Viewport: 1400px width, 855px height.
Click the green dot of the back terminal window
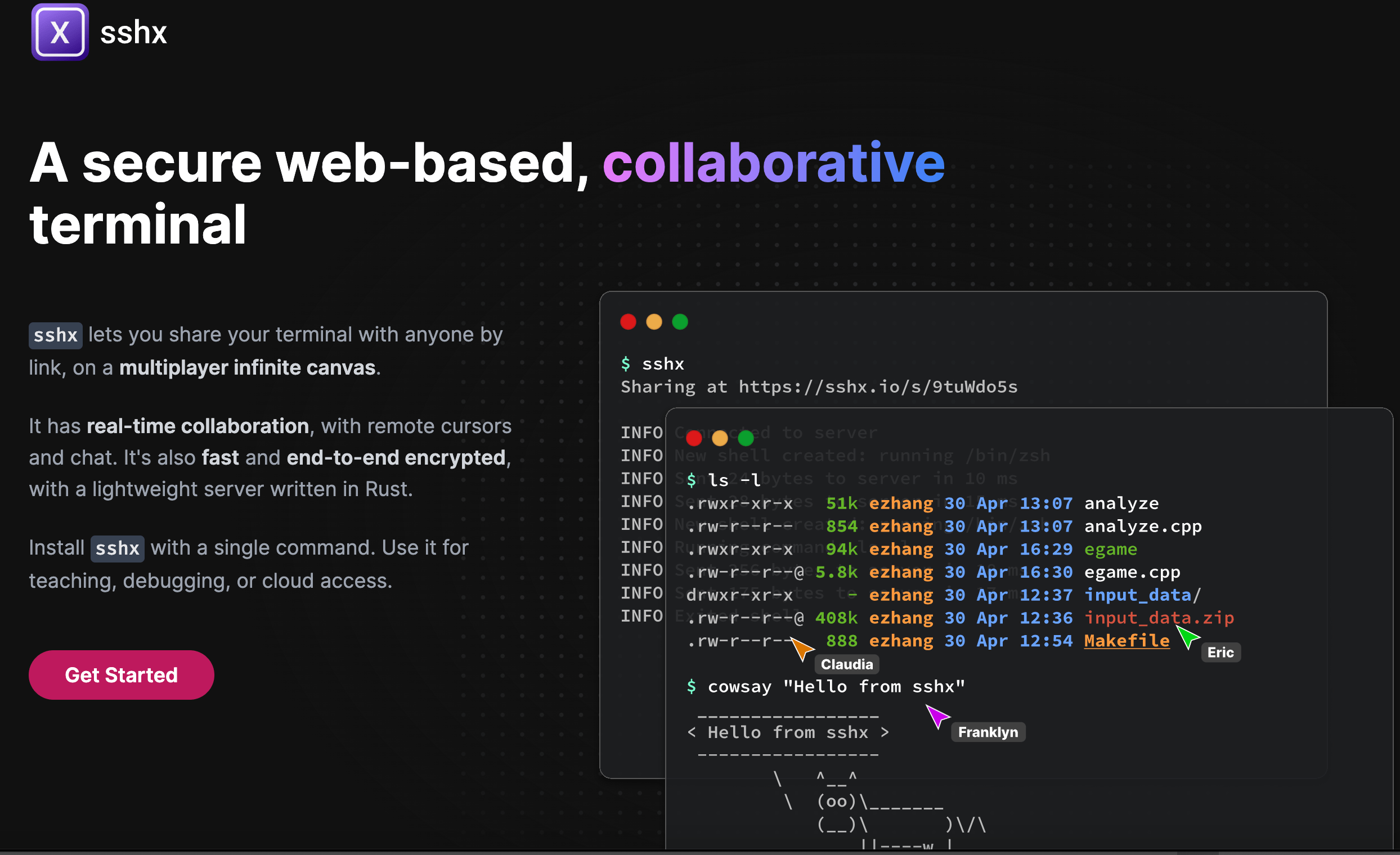(x=680, y=322)
